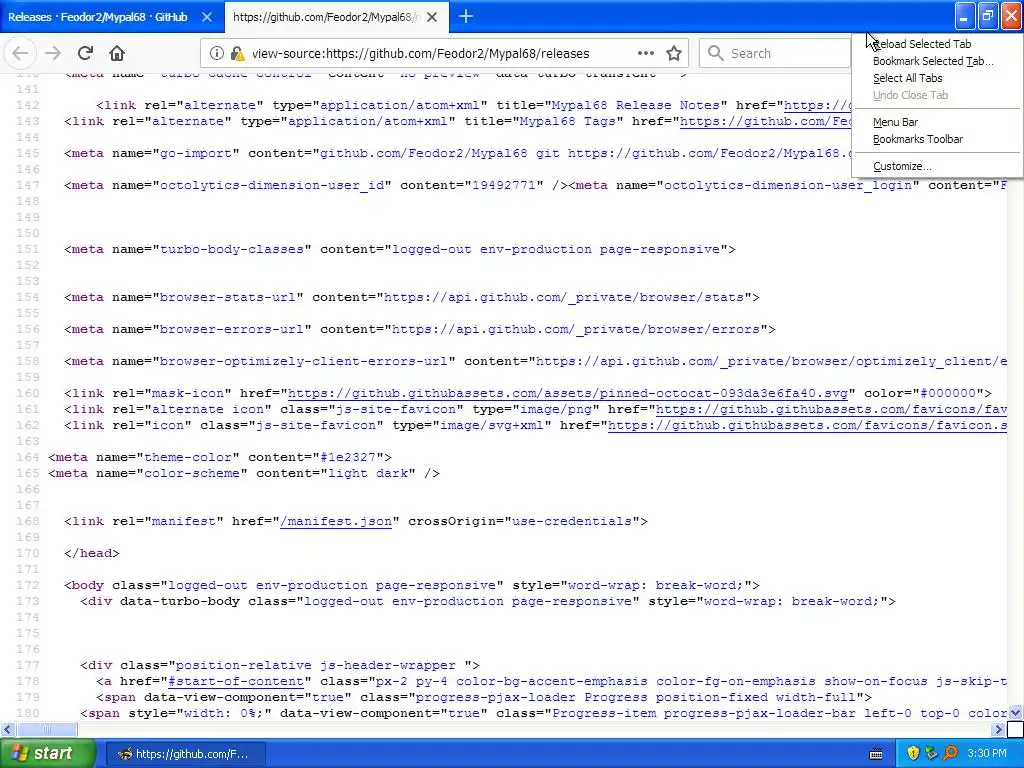The width and height of the screenshot is (1024, 768).
Task: Open page actions three-dots menu
Action: (x=645, y=54)
